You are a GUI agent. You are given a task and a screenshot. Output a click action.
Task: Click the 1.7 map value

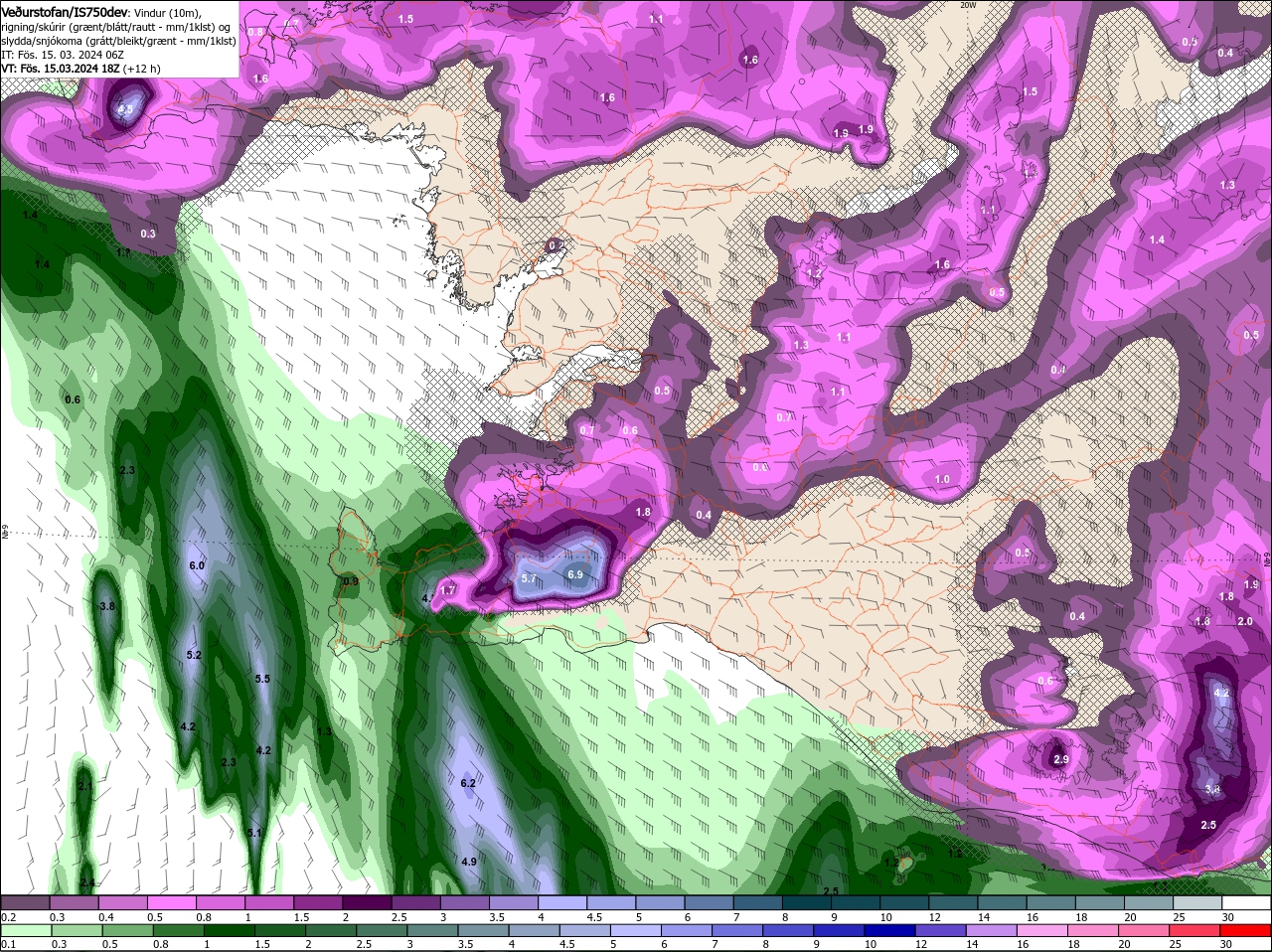447,589
